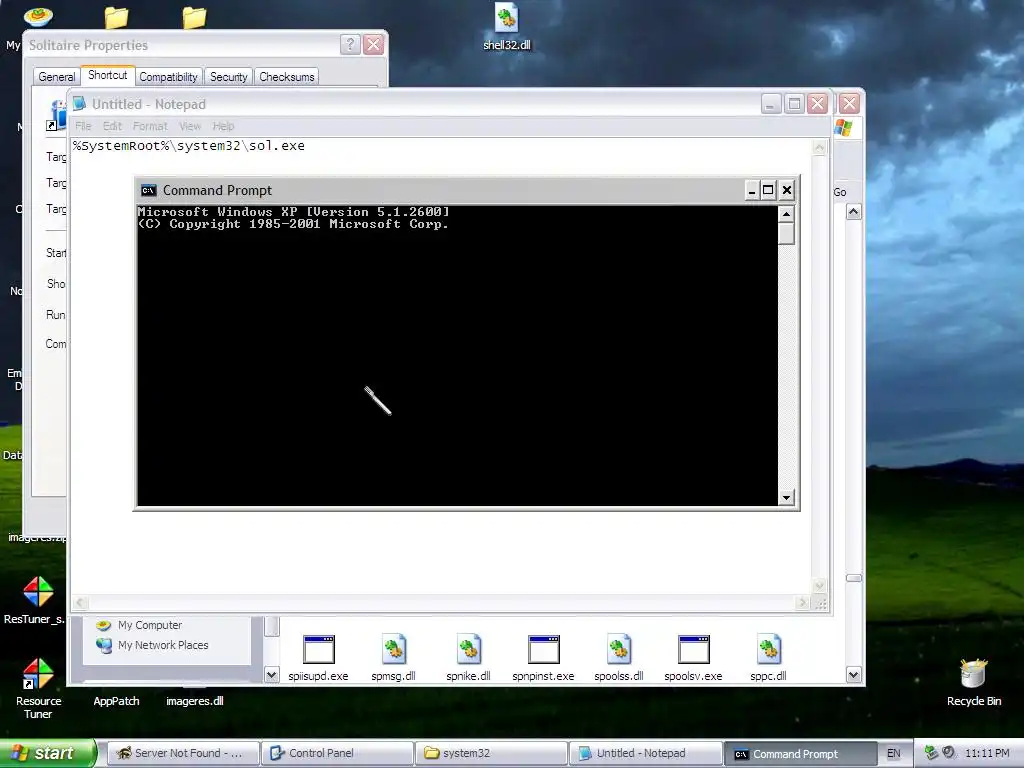1024x768 pixels.
Task: Switch to the Security tab
Action: point(229,76)
